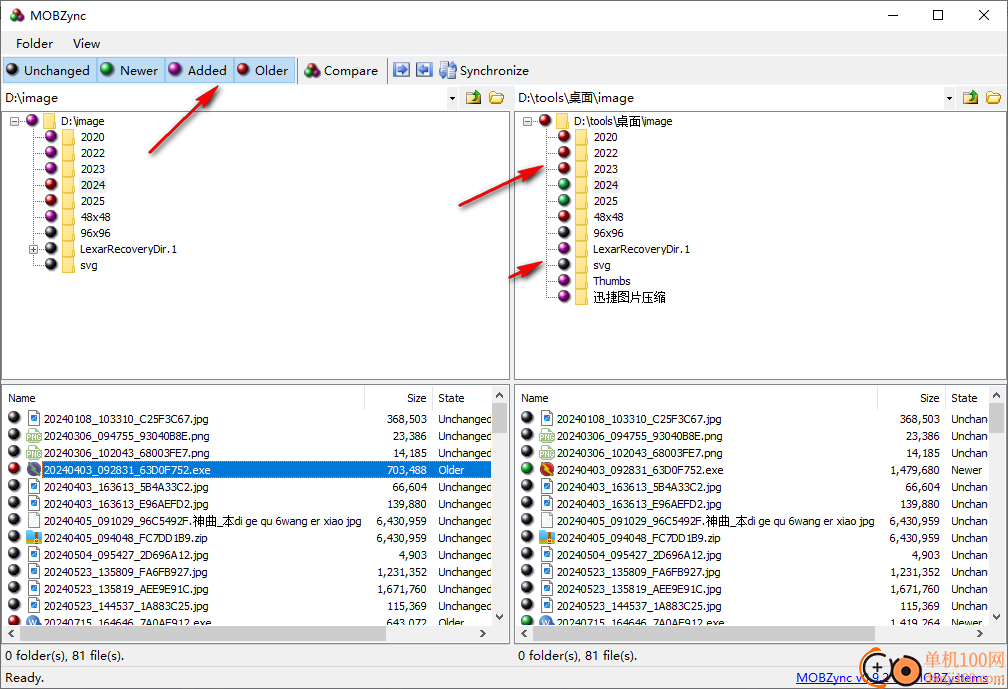Toggle the Added filter button
1008x689 pixels.
pyautogui.click(x=199, y=70)
